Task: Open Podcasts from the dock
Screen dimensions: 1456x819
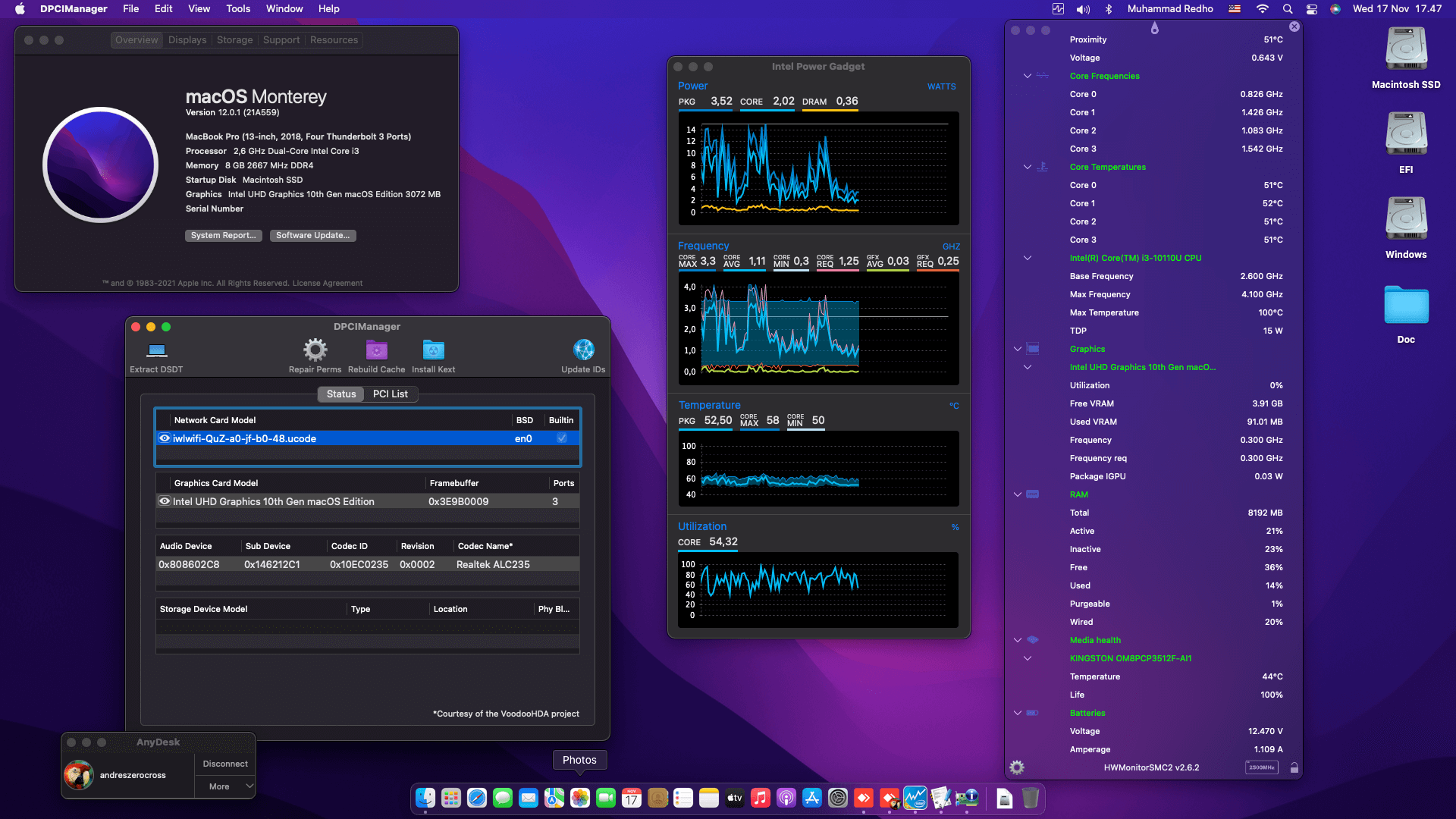Action: click(786, 798)
